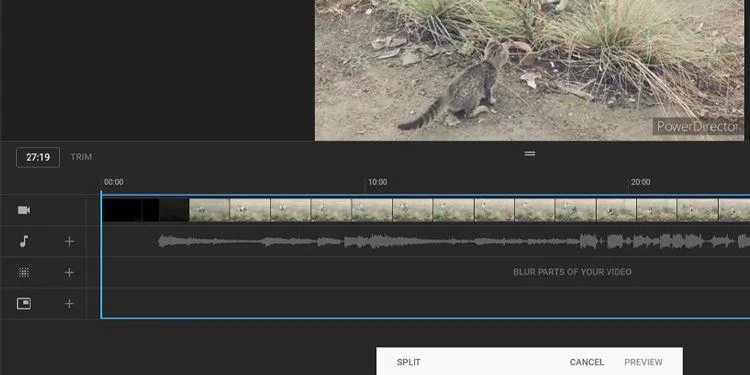Click the 27:19 timecode field
This screenshot has height=375, width=750.
[38, 157]
